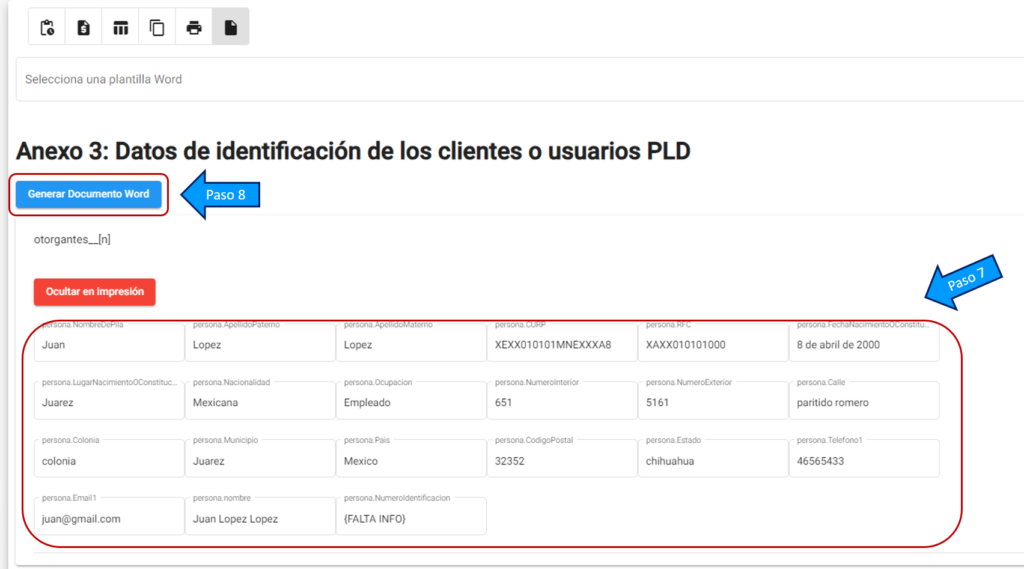Click the persona.RFC field
The height and width of the screenshot is (569, 1024).
coord(713,342)
